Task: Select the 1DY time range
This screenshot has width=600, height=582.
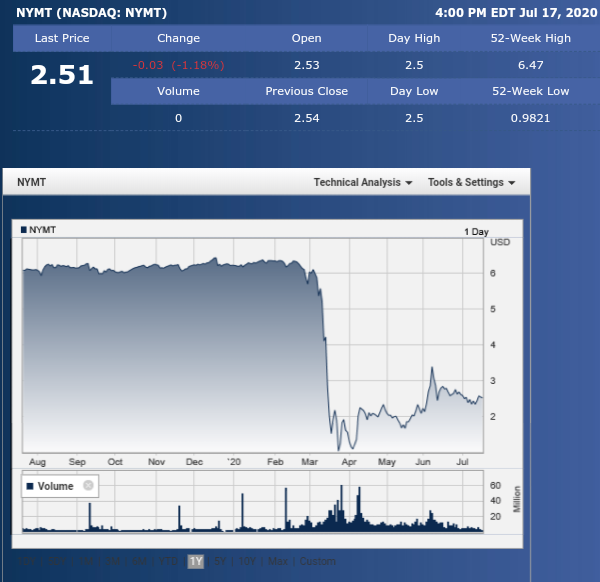Action: pos(26,561)
